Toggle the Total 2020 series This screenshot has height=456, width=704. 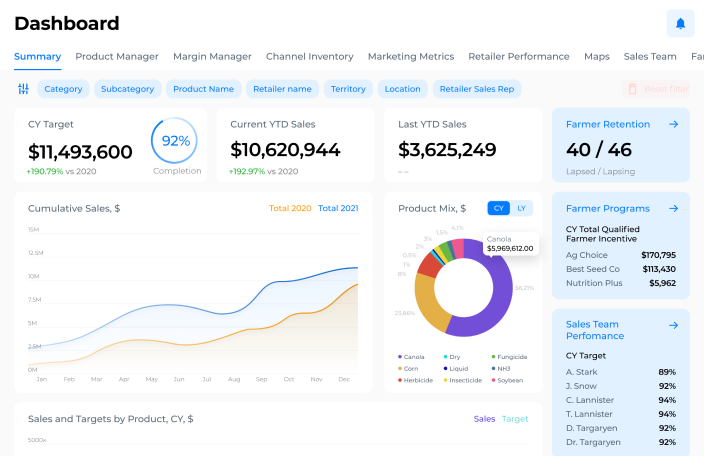click(290, 208)
